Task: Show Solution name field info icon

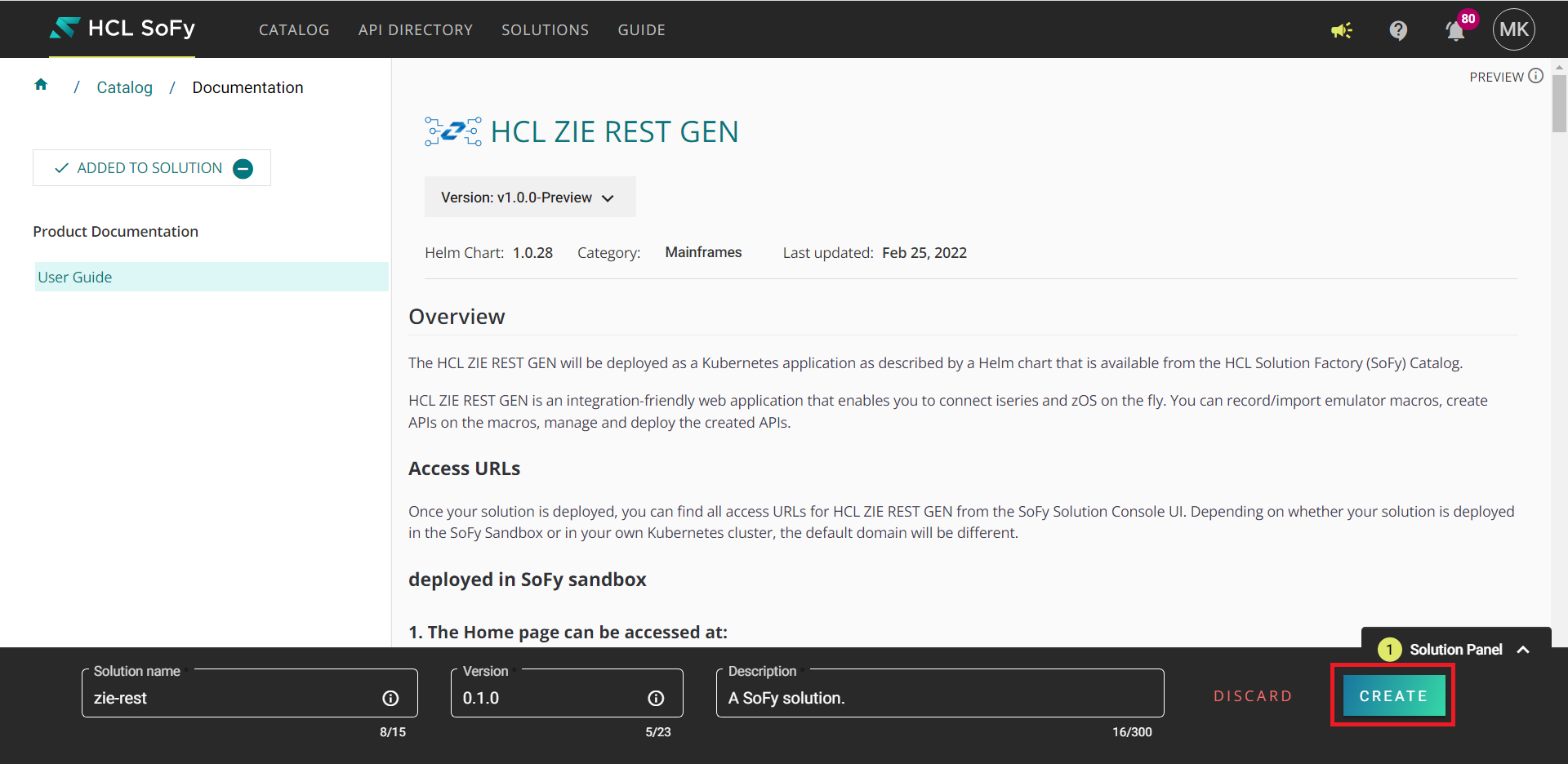Action: coord(390,698)
